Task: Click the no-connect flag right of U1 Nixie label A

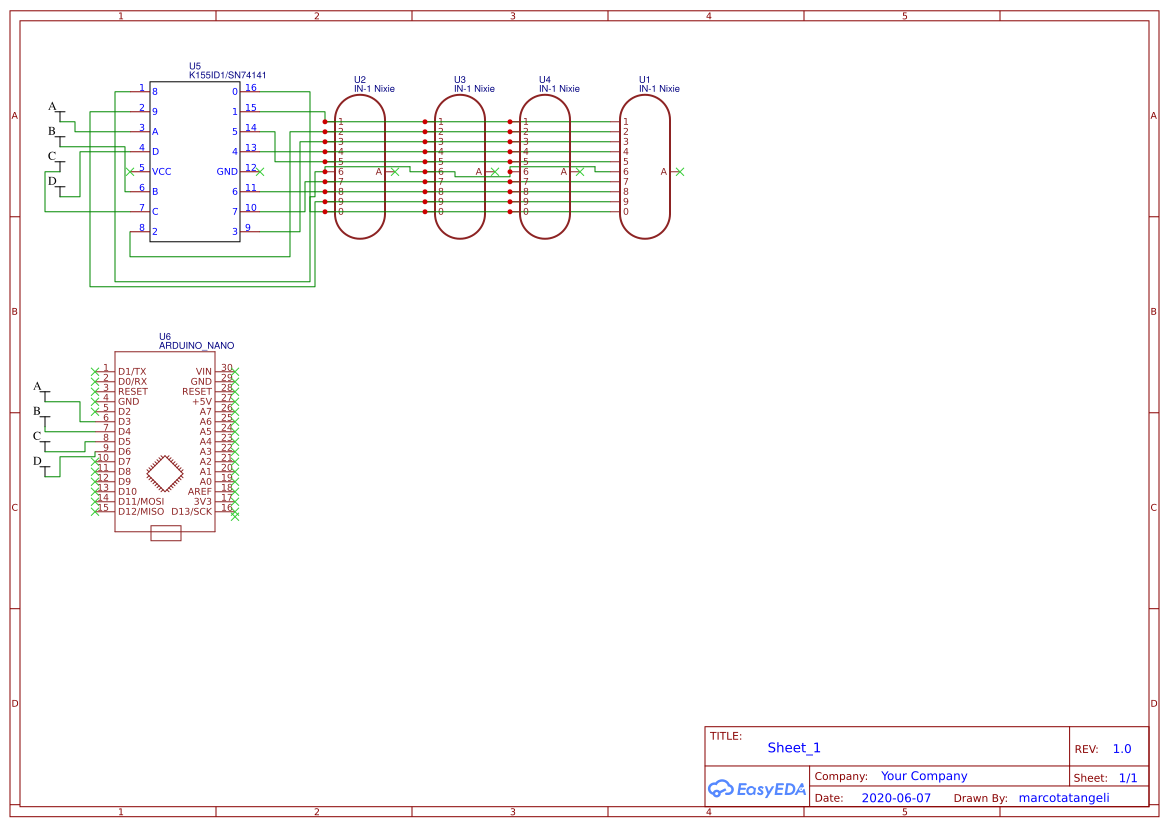Action: coord(678,171)
